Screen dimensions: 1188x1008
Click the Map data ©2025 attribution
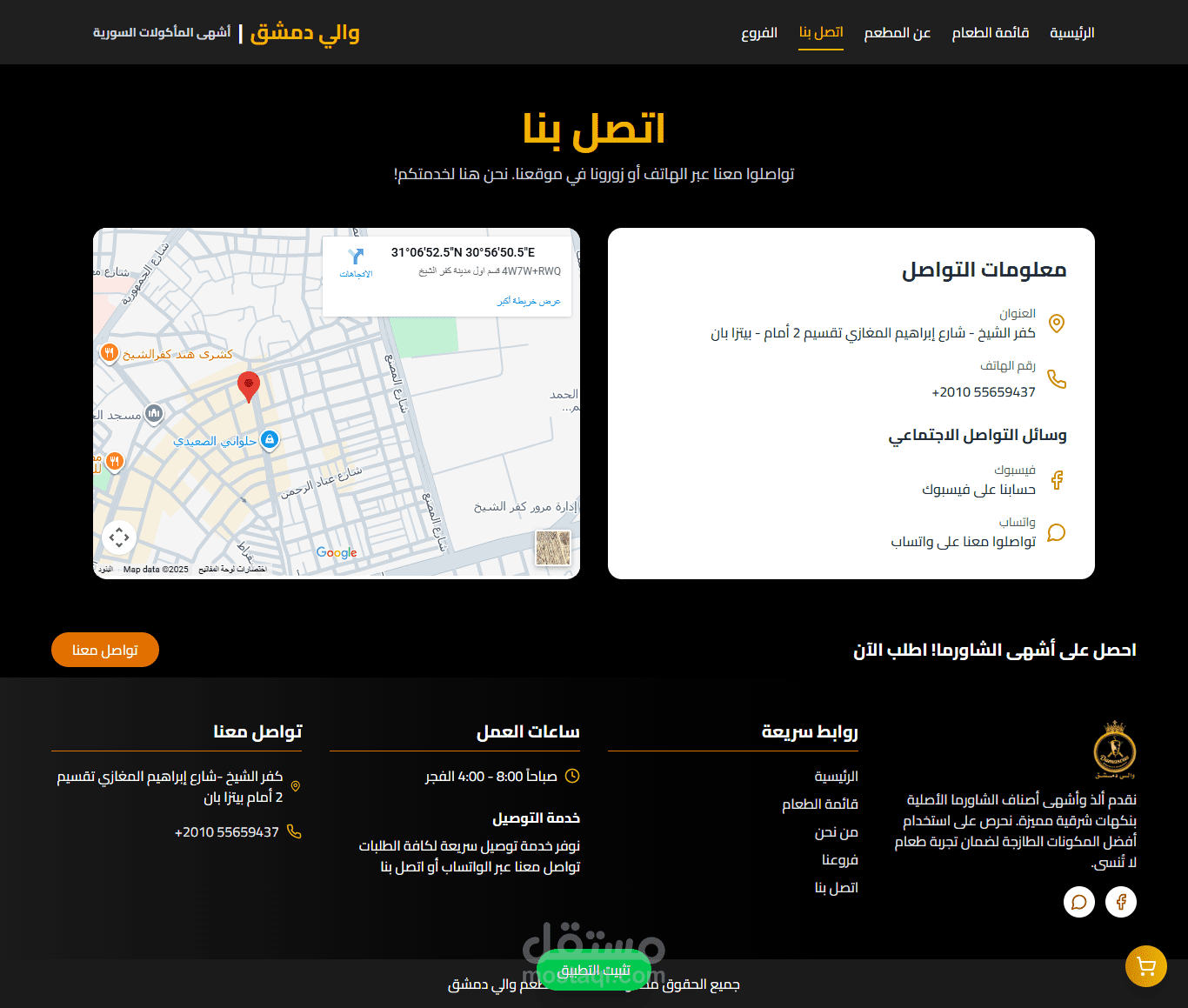point(156,570)
